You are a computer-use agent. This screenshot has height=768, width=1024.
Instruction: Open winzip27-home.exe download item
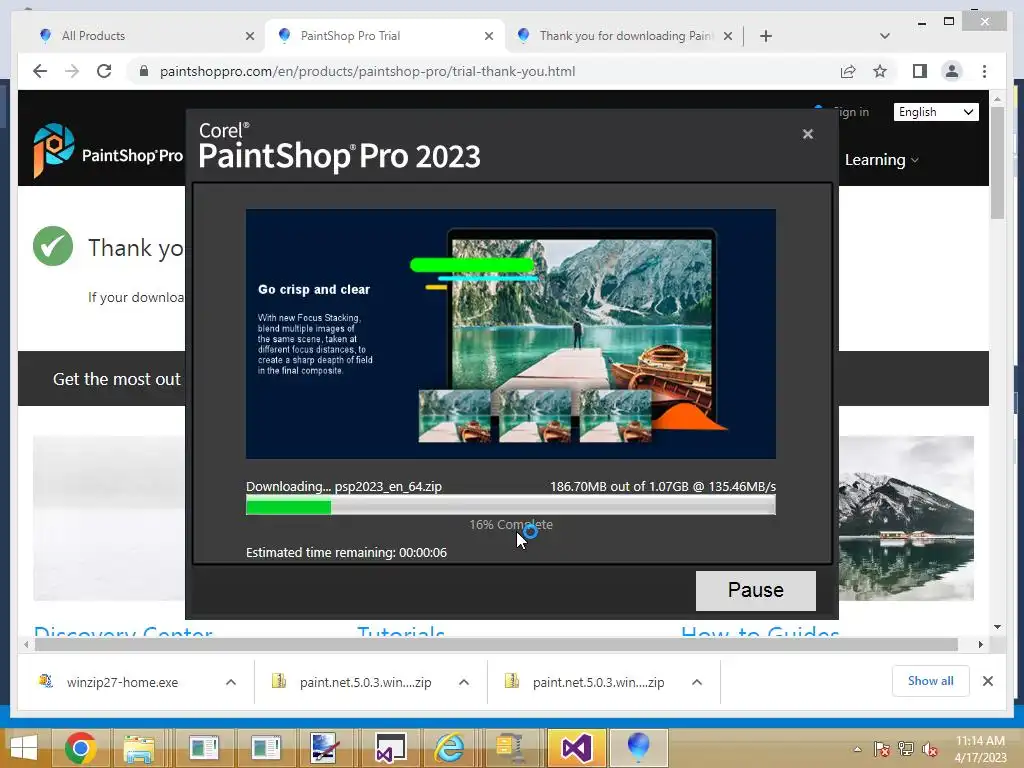[x=122, y=682]
